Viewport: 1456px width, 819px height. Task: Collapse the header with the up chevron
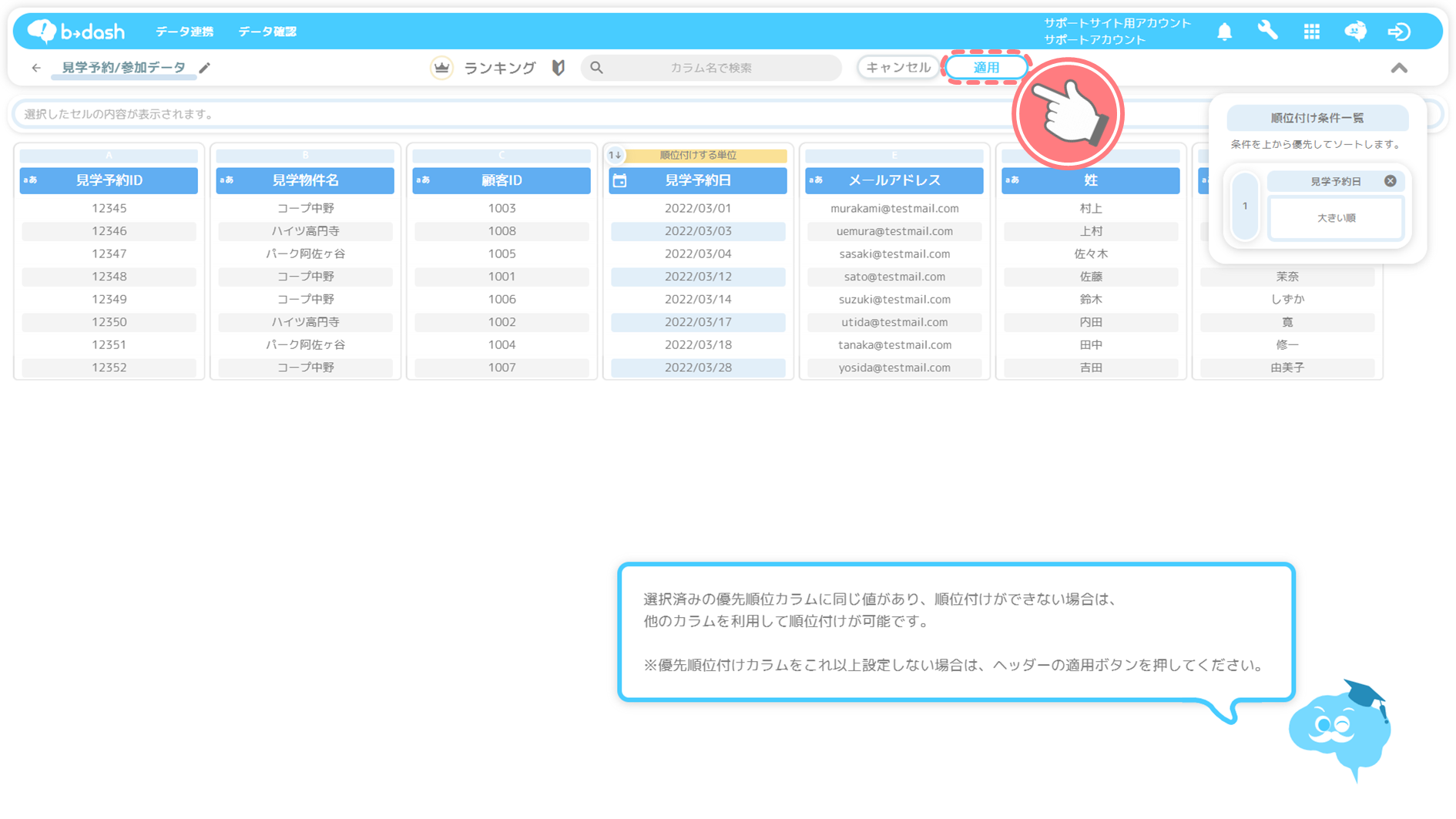point(1399,69)
